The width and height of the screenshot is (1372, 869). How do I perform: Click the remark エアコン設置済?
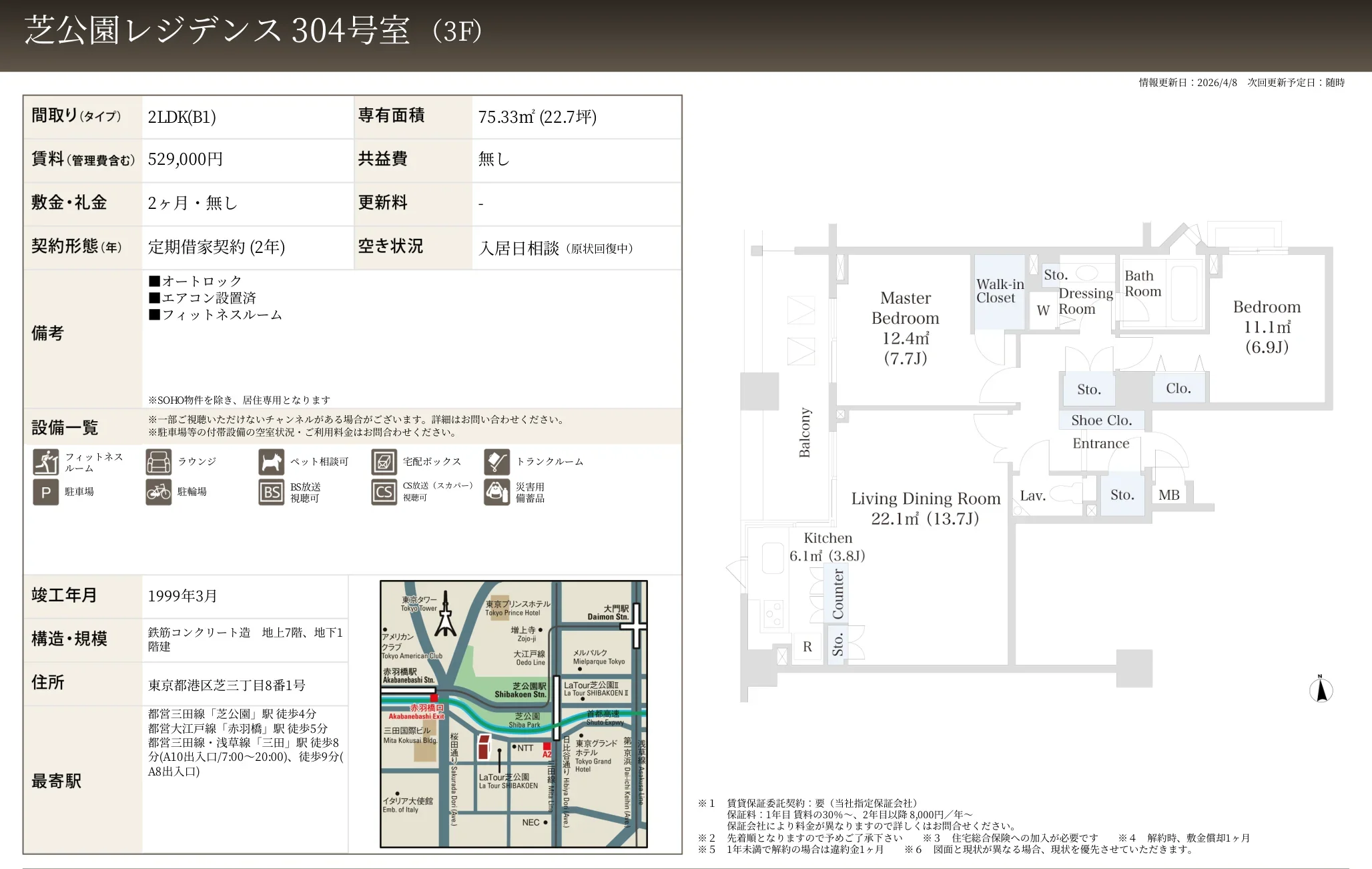(x=202, y=298)
